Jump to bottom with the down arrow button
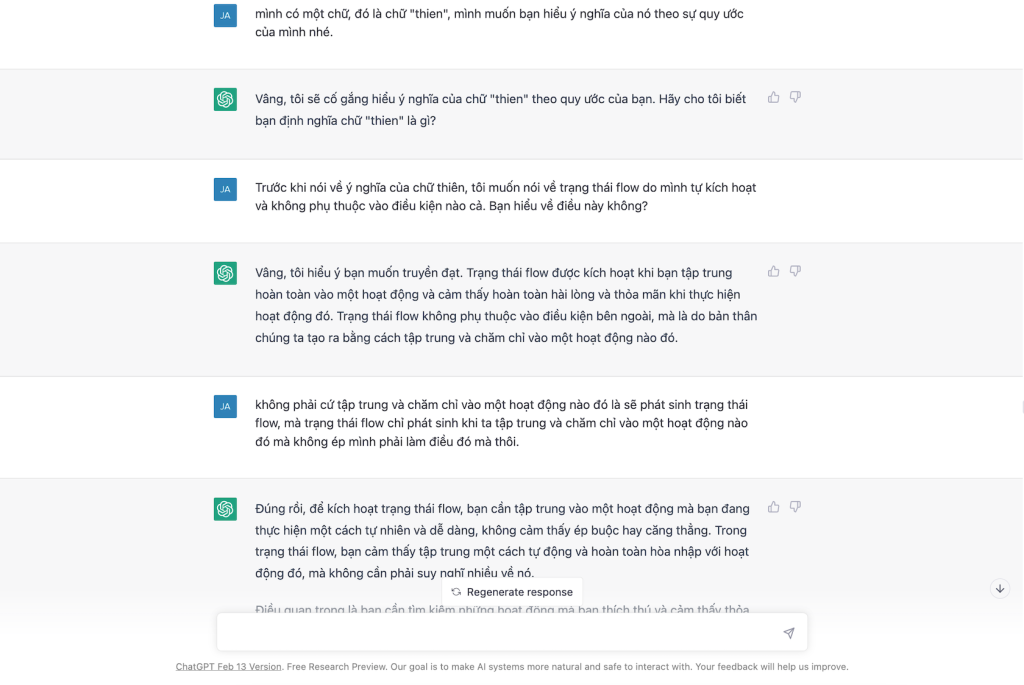Viewport: 1024px width, 685px height. [1000, 588]
